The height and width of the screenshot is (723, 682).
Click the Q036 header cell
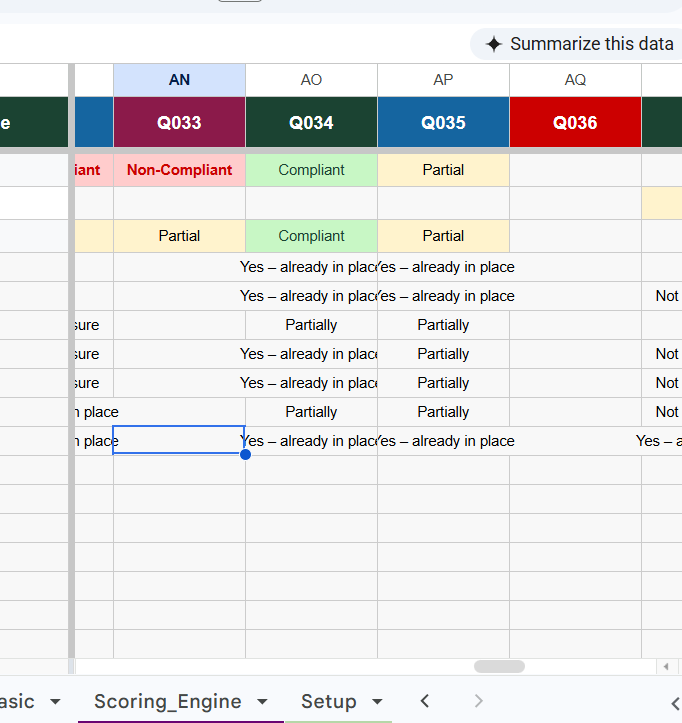[x=575, y=122]
